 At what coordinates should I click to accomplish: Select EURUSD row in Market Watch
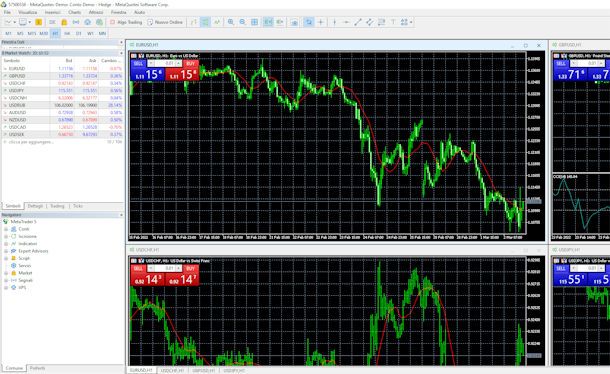(x=62, y=68)
